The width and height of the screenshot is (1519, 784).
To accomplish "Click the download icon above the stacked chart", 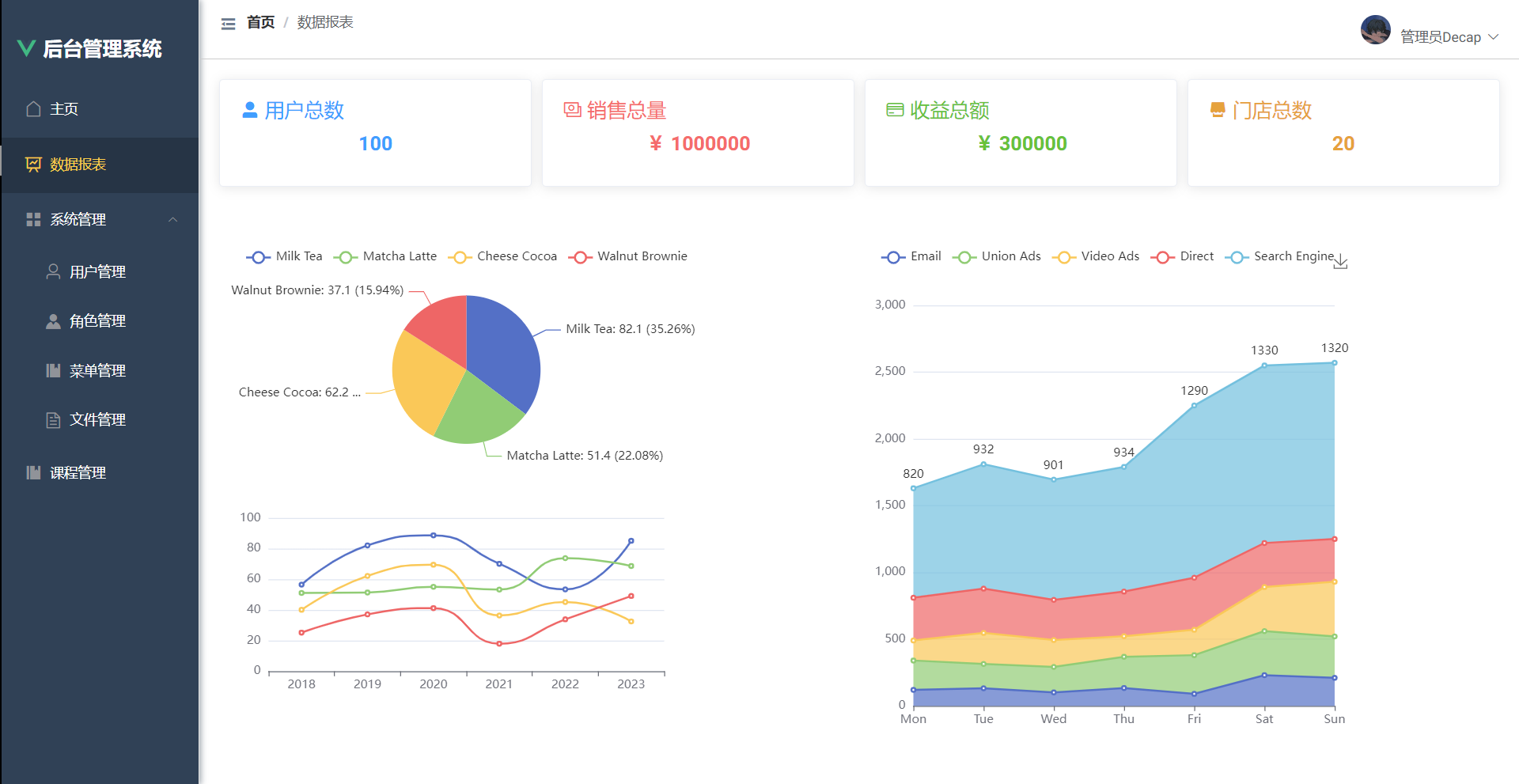I will point(1340,262).
